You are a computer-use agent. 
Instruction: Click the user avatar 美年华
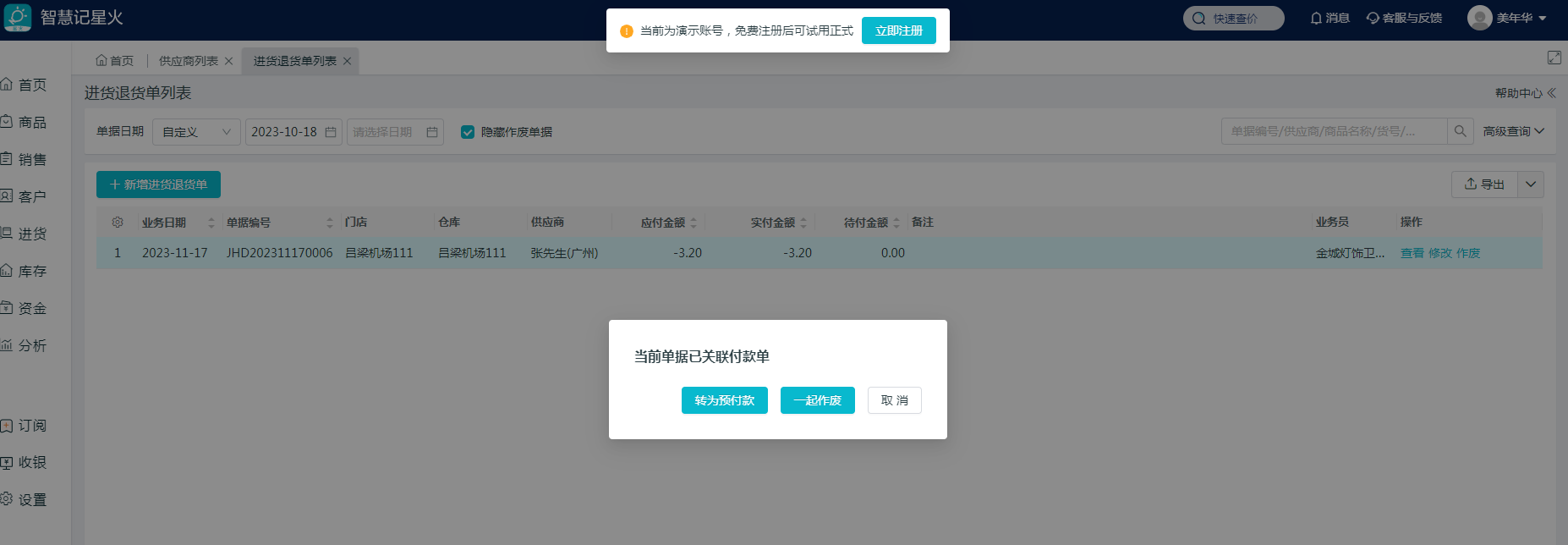click(1479, 18)
